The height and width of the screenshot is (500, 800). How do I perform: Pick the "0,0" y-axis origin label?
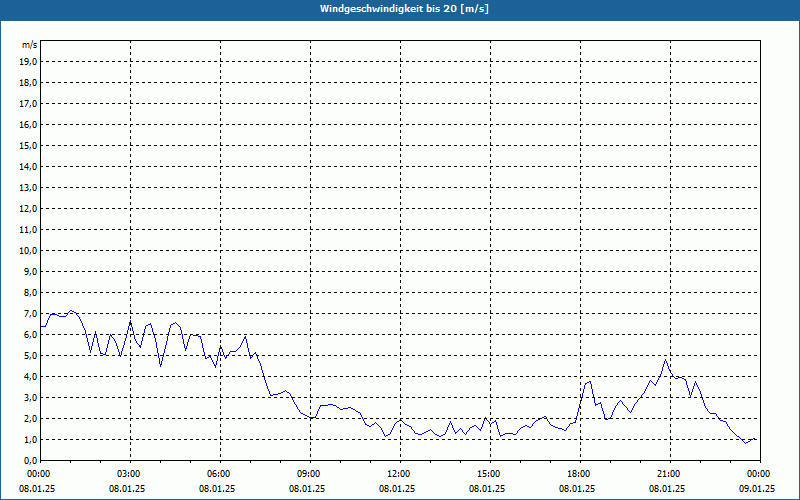(30, 460)
